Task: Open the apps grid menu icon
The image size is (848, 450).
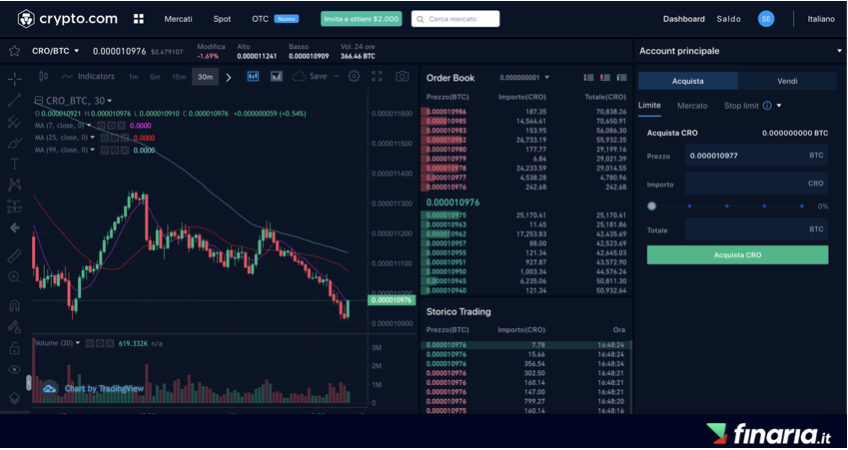Action: pos(138,19)
